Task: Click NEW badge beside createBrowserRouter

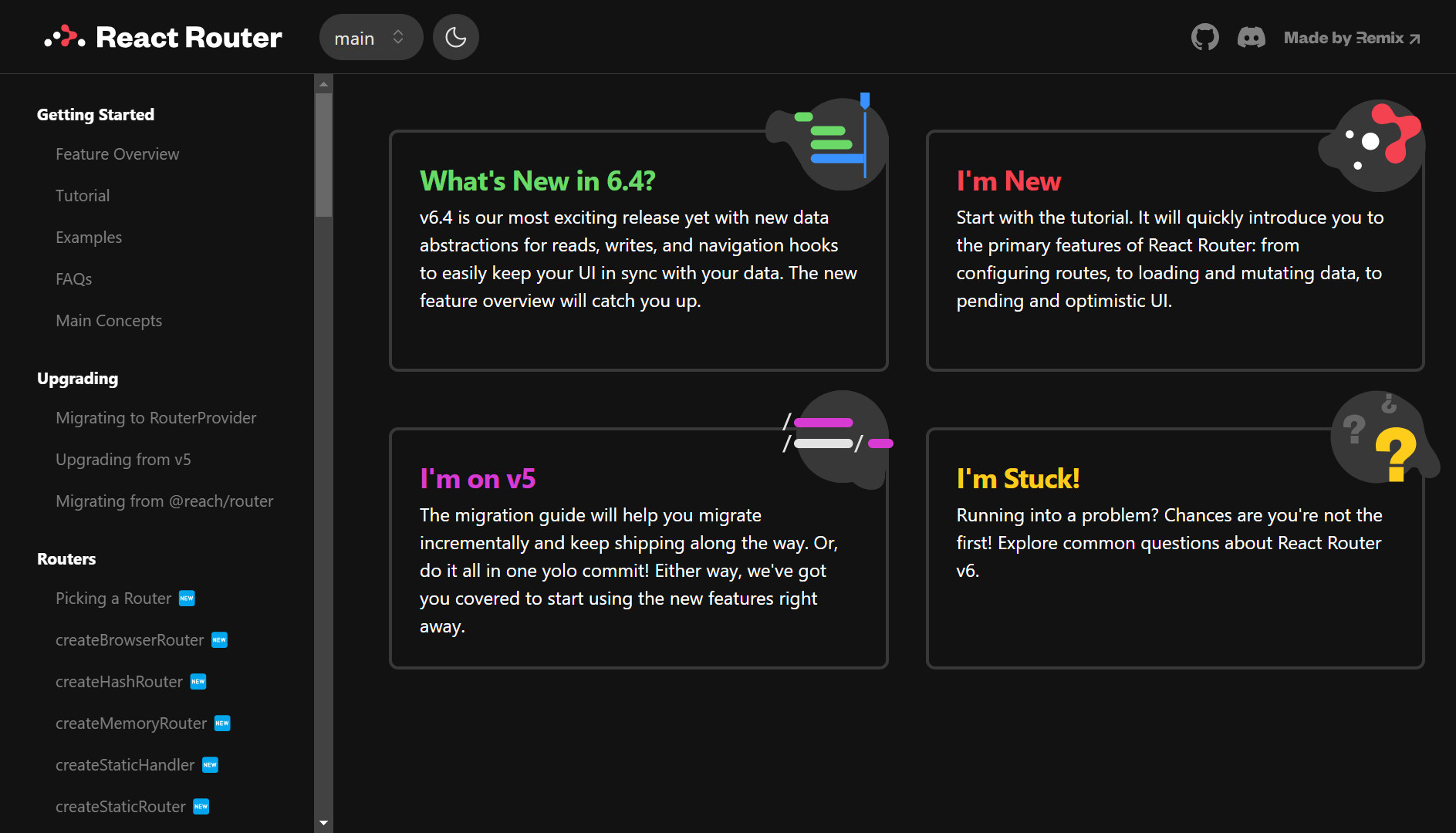Action: 219,640
